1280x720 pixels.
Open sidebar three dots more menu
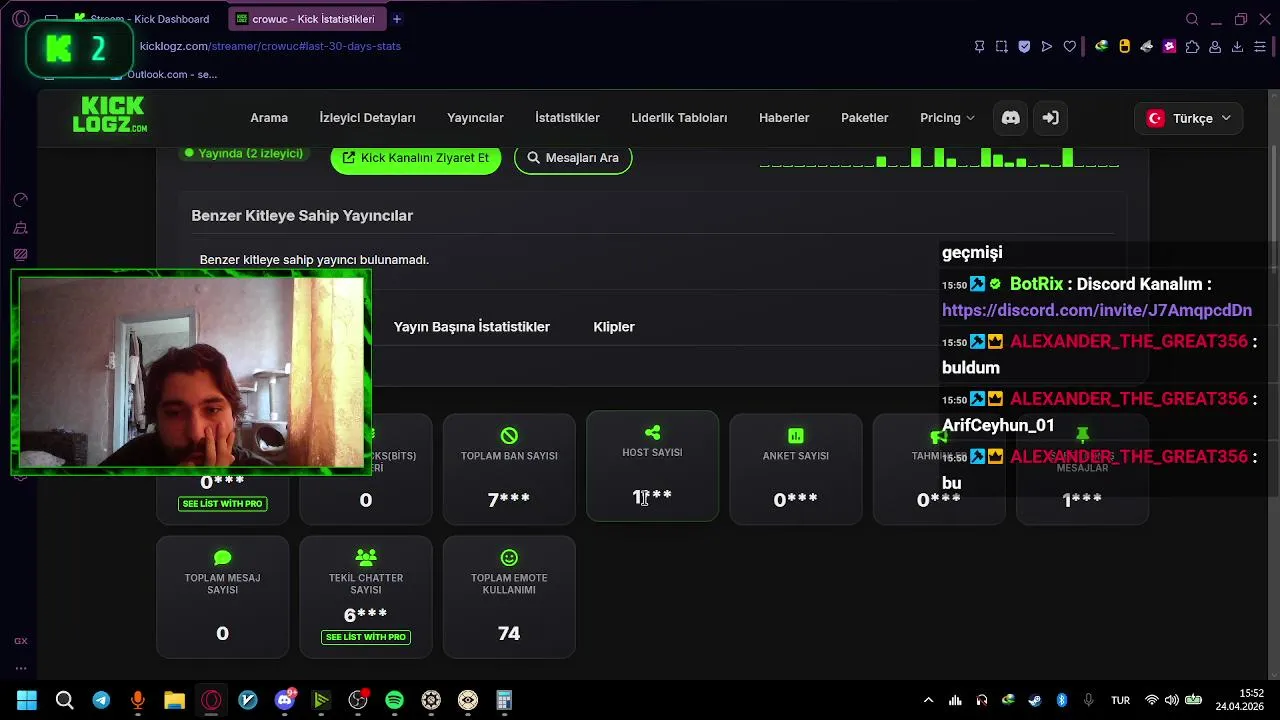(21, 667)
